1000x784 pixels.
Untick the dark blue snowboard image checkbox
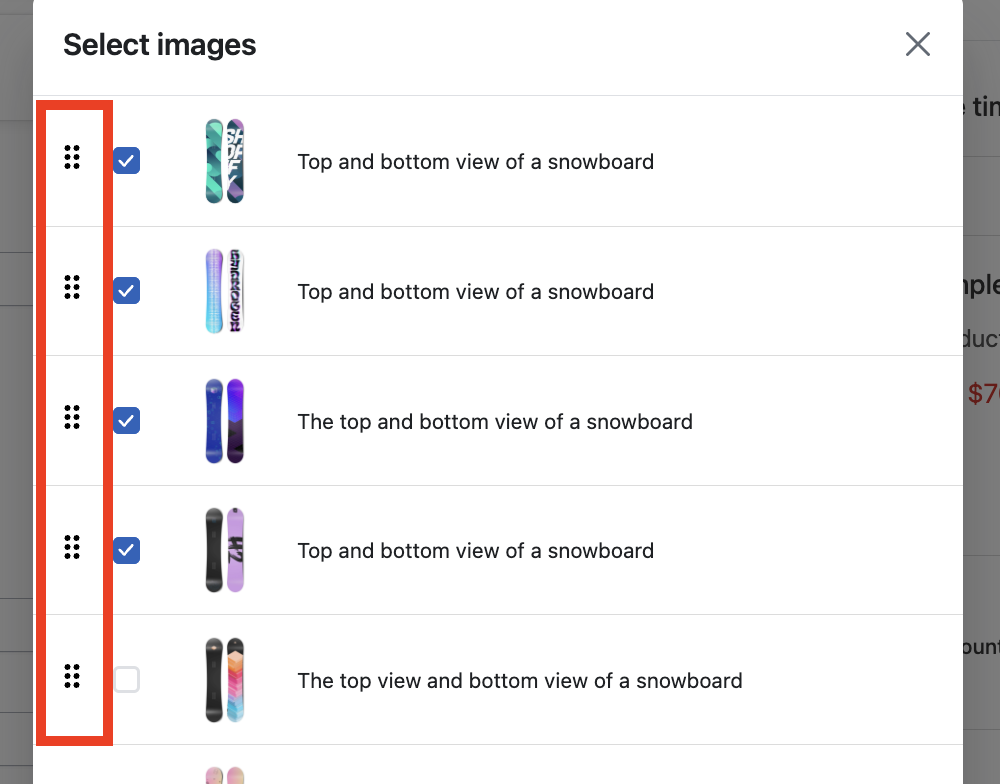127,421
